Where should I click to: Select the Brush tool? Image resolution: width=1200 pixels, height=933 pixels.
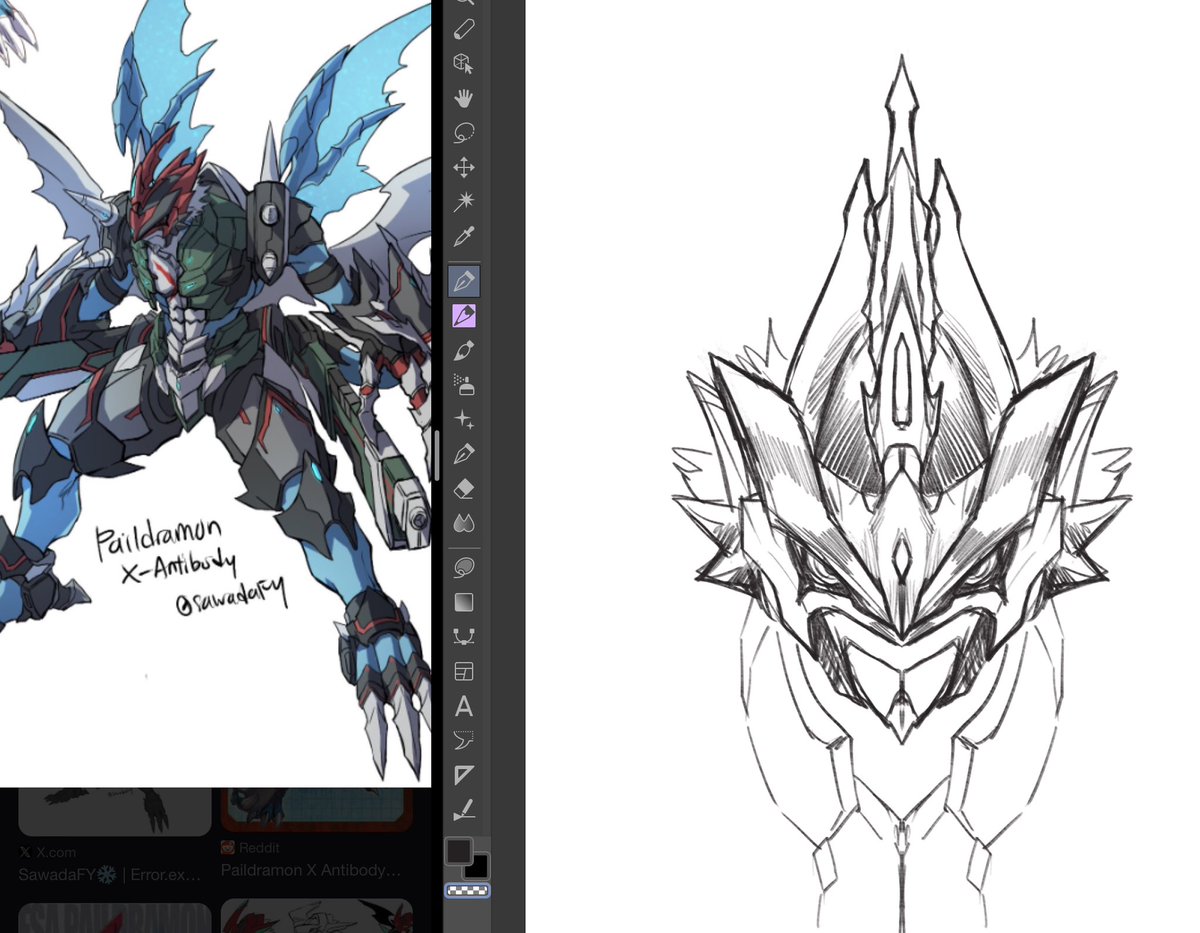(x=463, y=351)
